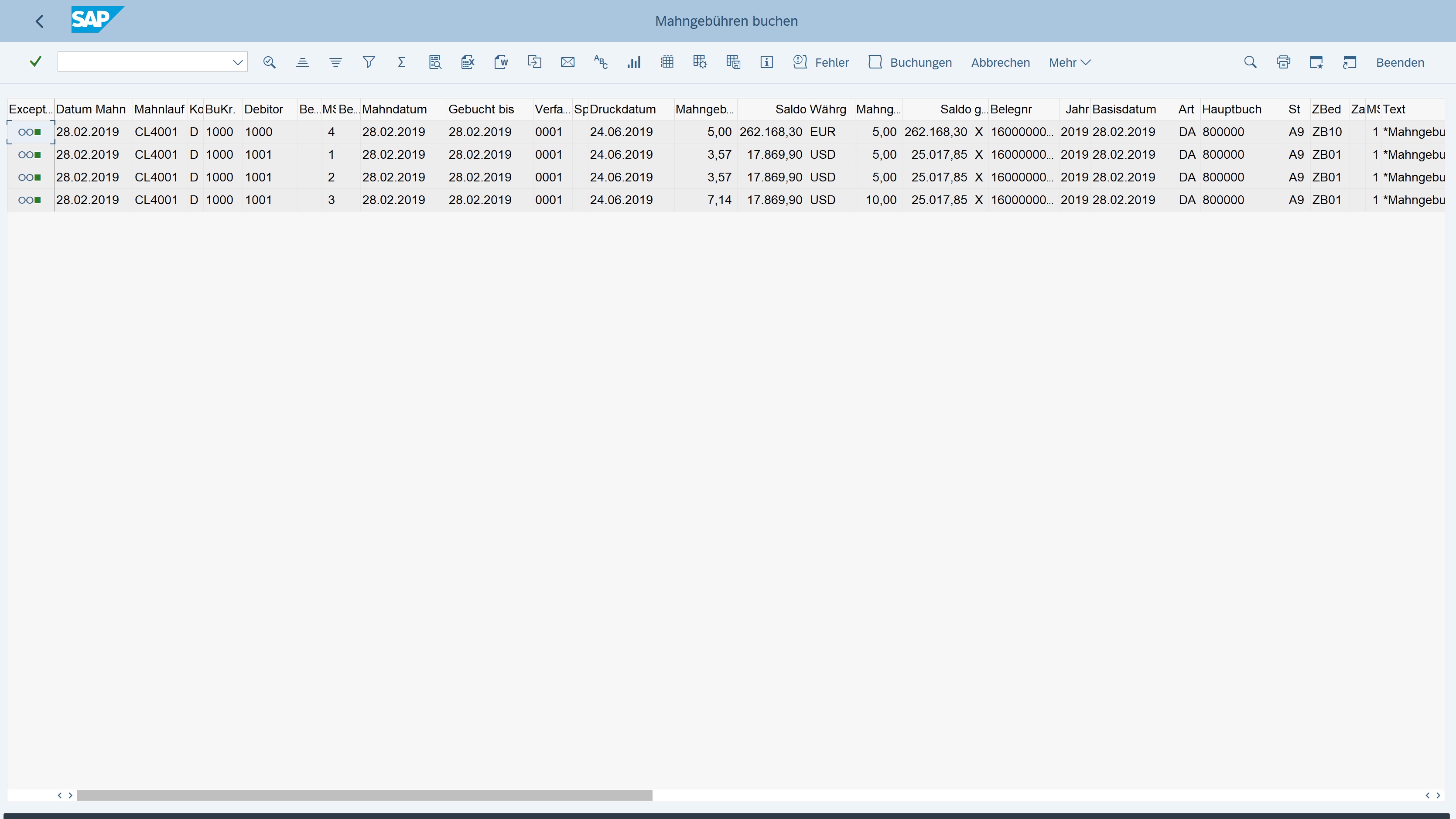Click the Debitor column header
The height and width of the screenshot is (819, 1456).
(263, 109)
